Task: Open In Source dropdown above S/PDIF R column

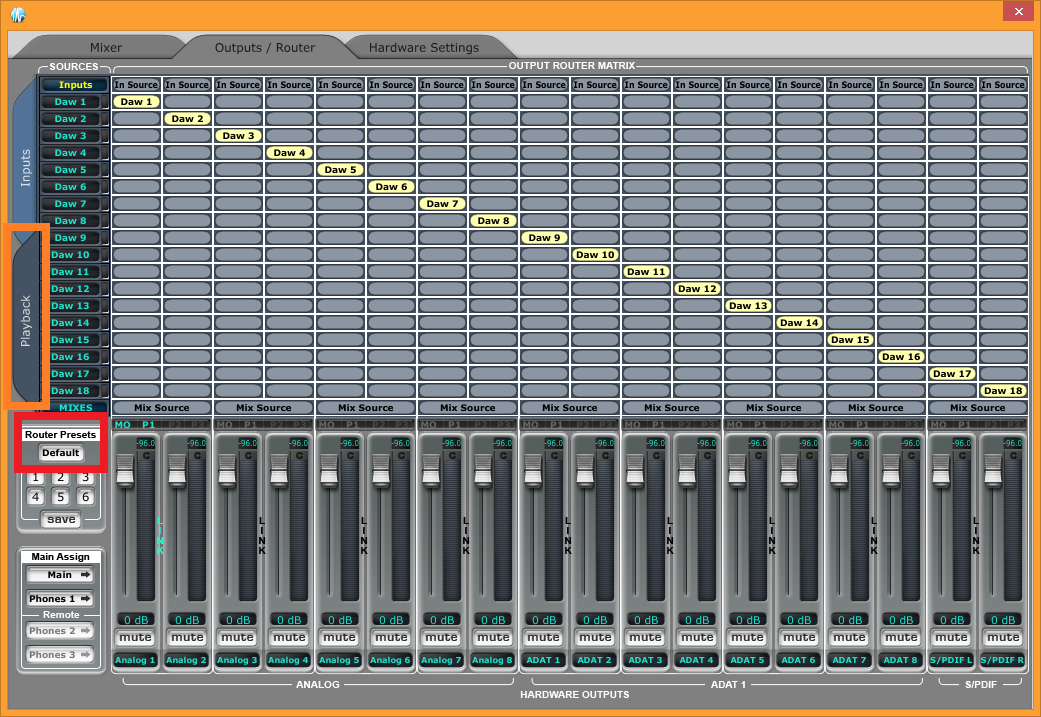Action: (1003, 84)
